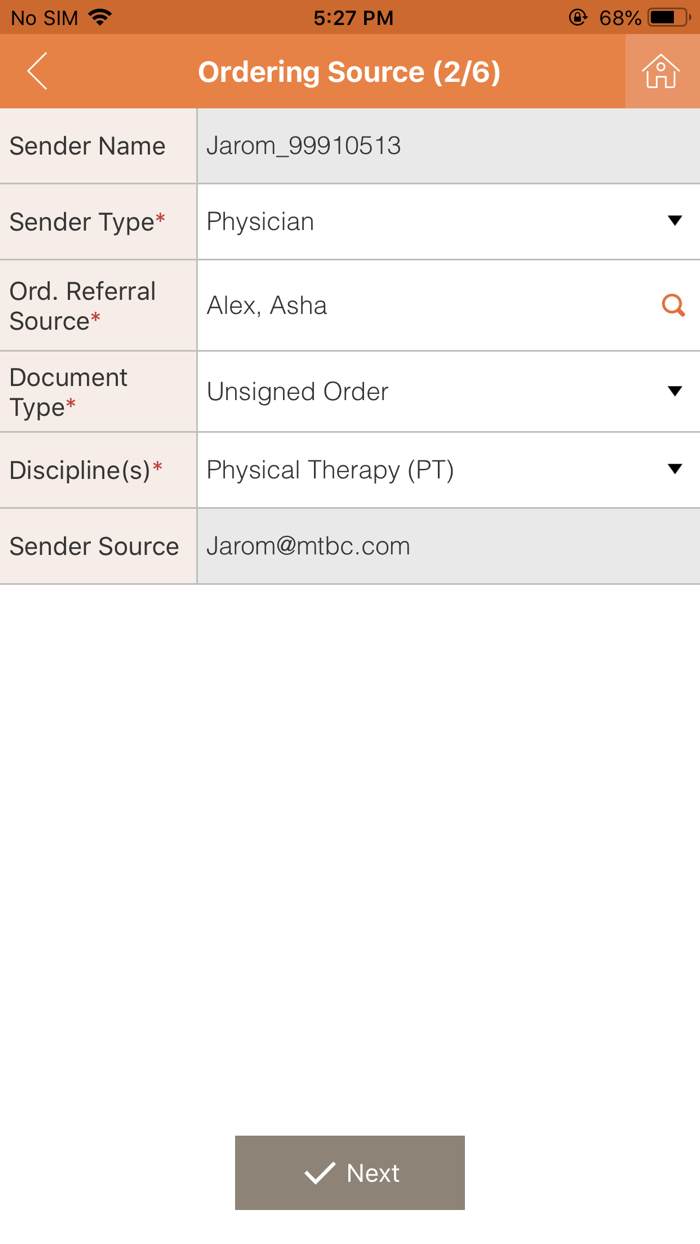Tap the Ordering Source (2/6) title

coord(349,71)
